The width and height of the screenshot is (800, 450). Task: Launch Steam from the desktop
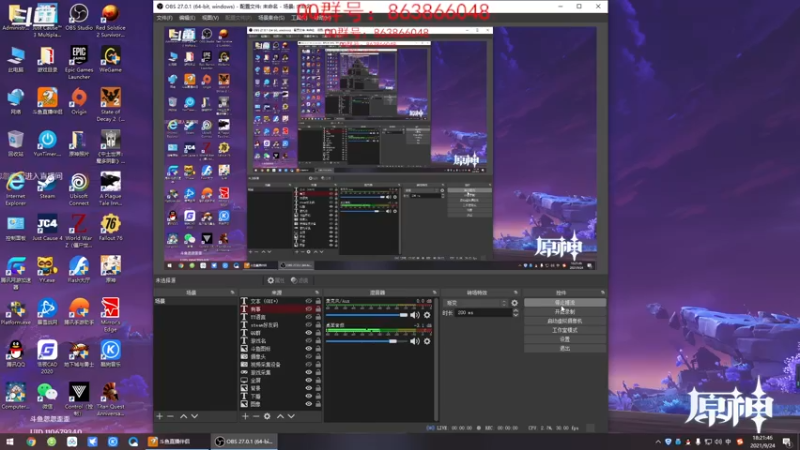click(x=47, y=186)
